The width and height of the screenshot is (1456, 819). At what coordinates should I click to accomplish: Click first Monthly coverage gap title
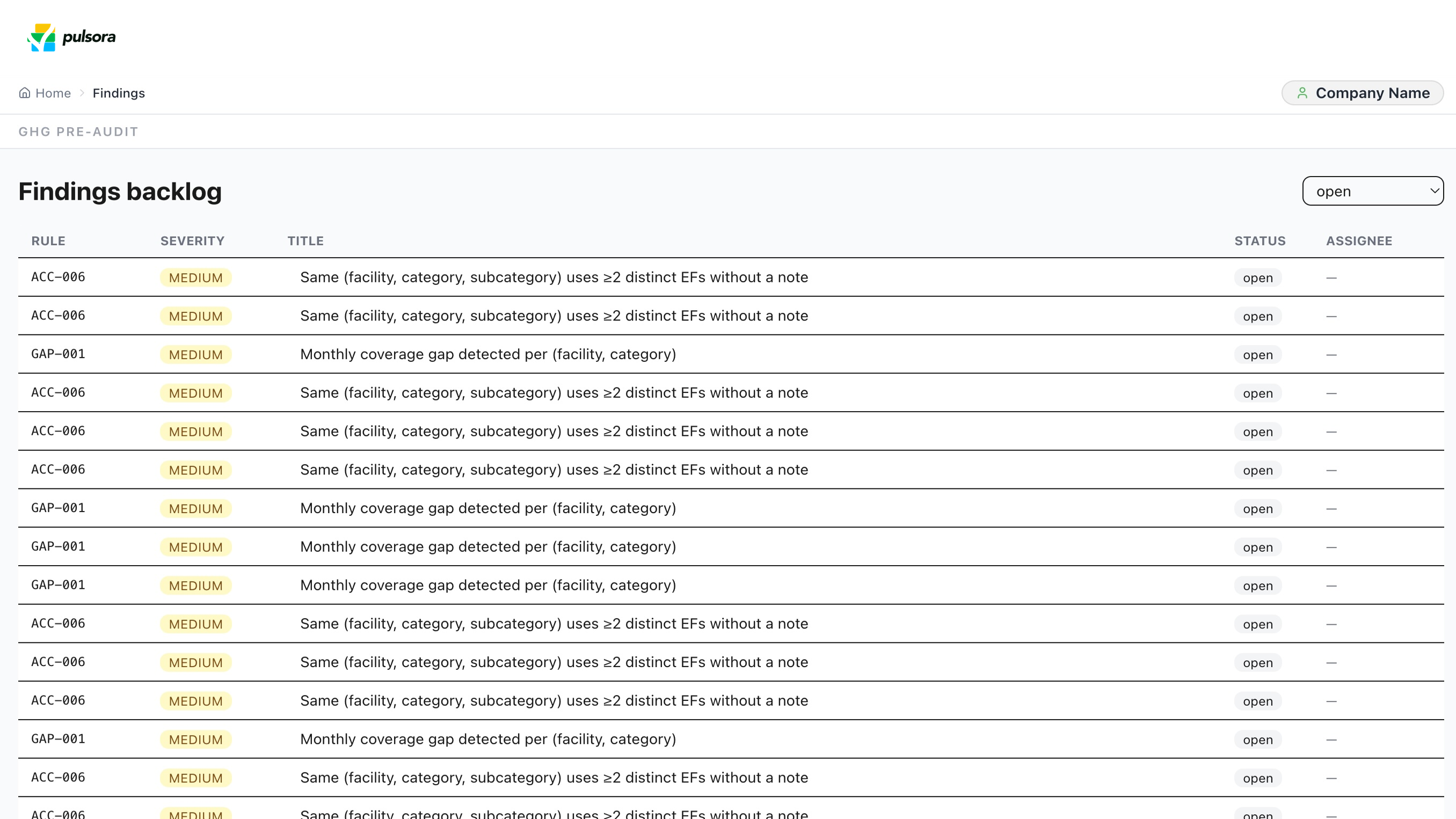pos(488,354)
